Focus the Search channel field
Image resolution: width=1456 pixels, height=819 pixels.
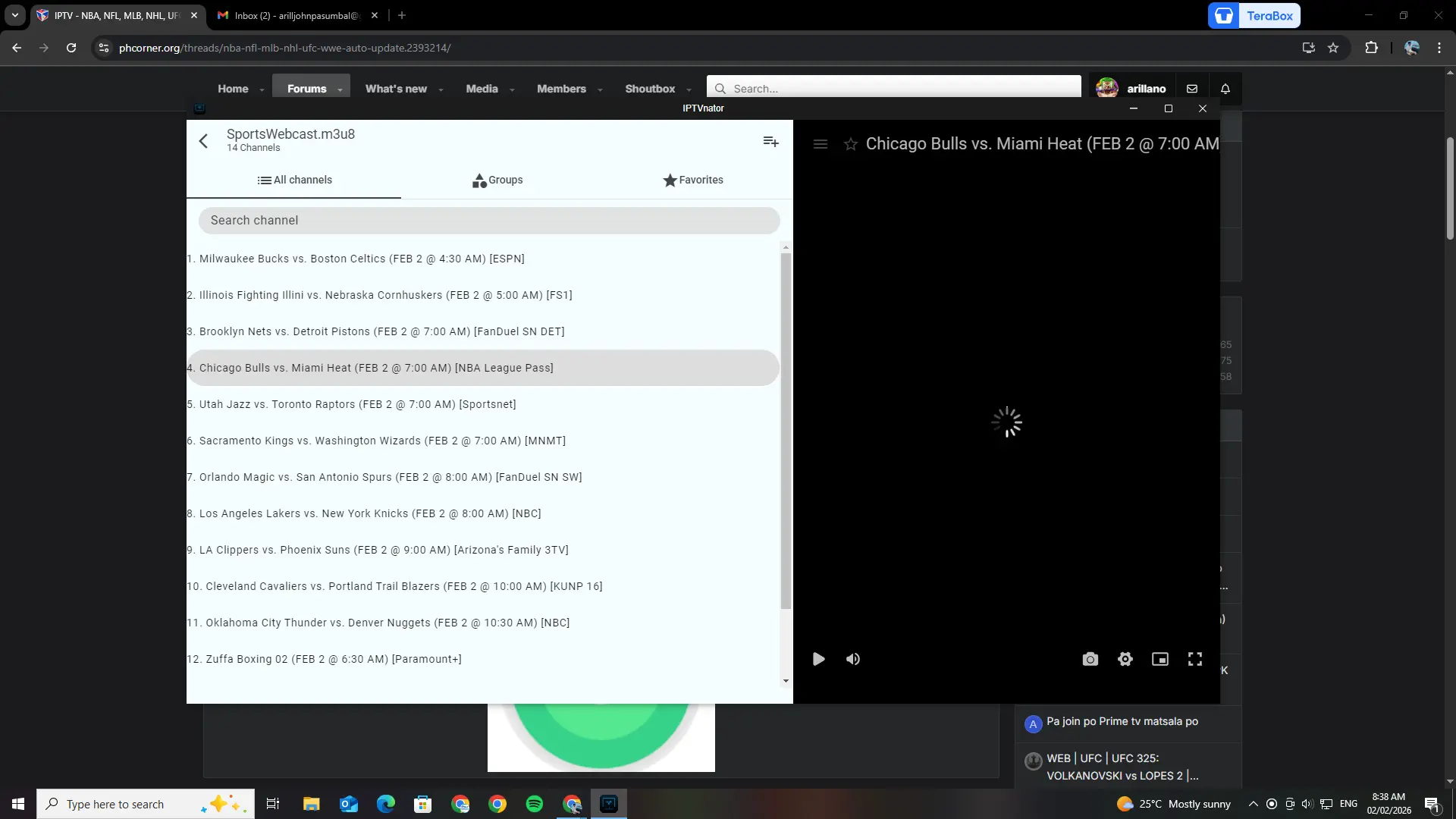[489, 221]
